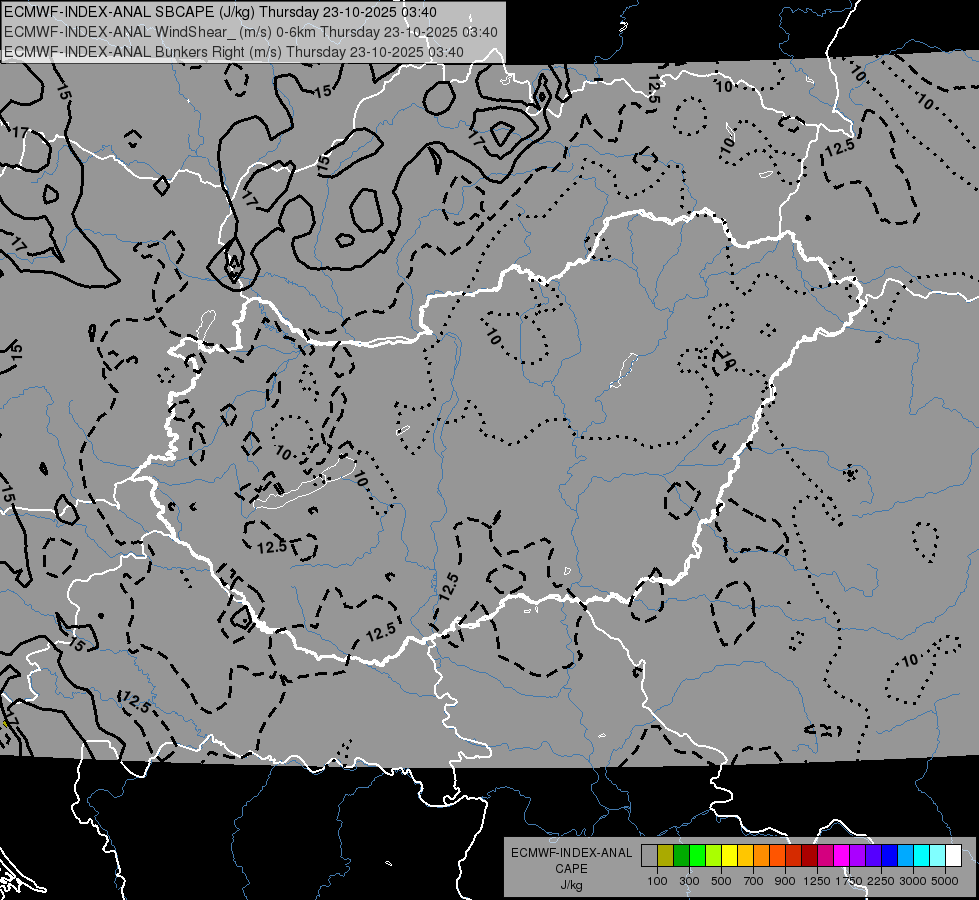Click the 500 legend value label
Screen dimensions: 979x900
coord(721,881)
